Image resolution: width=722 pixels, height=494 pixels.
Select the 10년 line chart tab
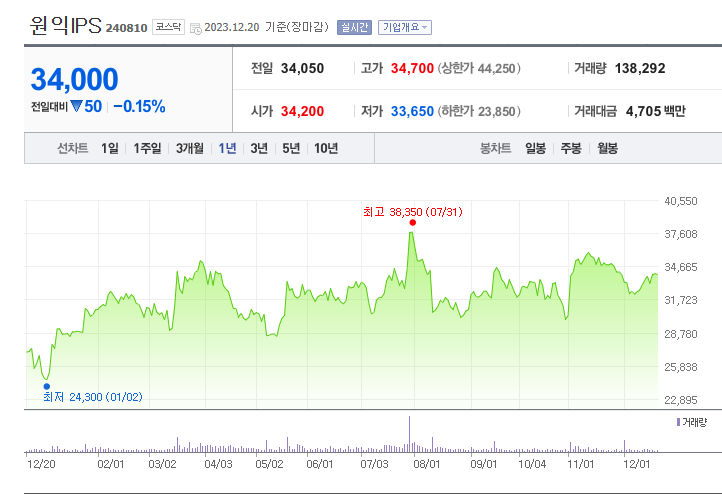tap(326, 148)
